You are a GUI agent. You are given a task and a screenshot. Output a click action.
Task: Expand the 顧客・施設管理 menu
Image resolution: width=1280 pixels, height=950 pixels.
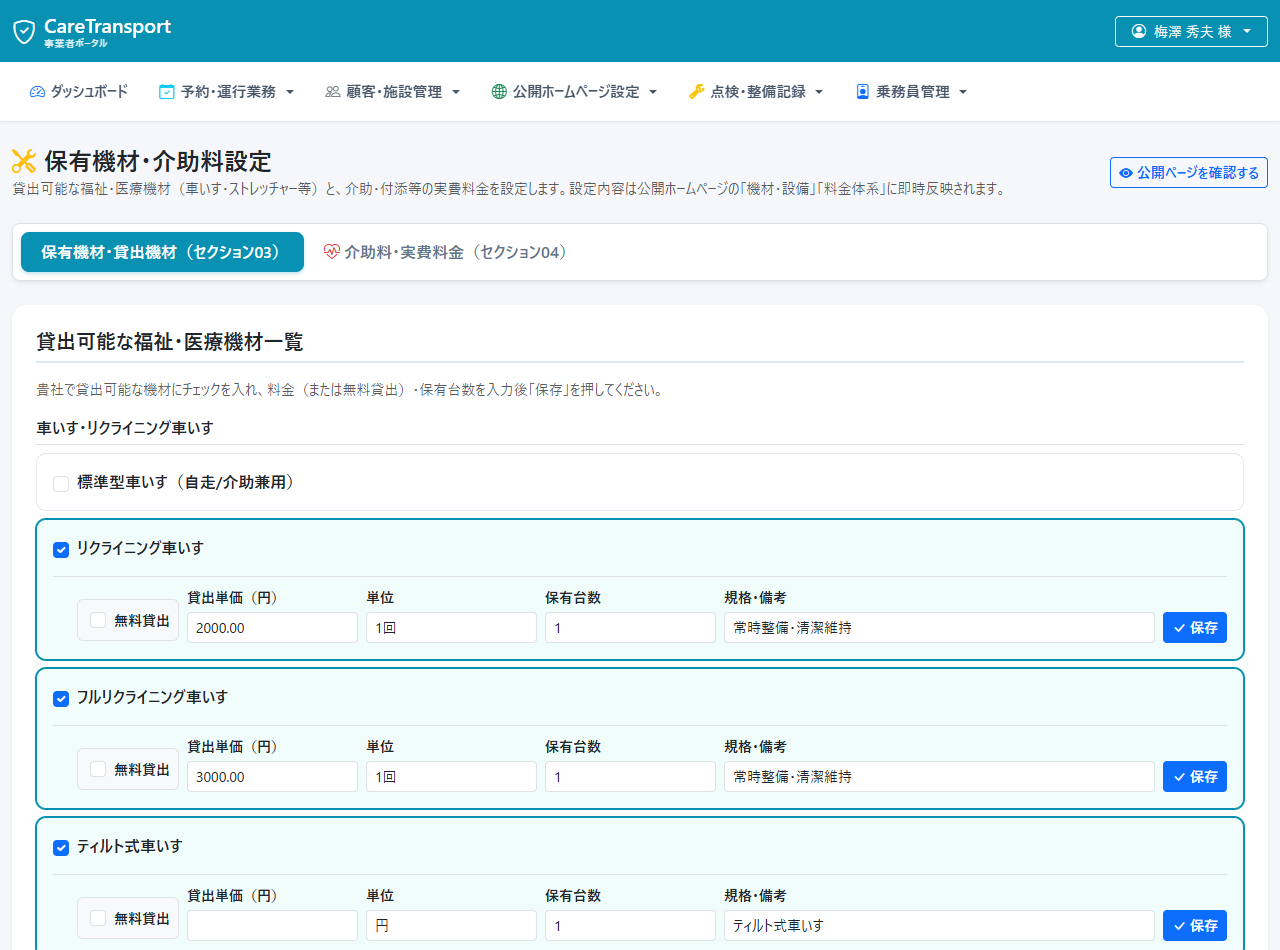click(393, 92)
